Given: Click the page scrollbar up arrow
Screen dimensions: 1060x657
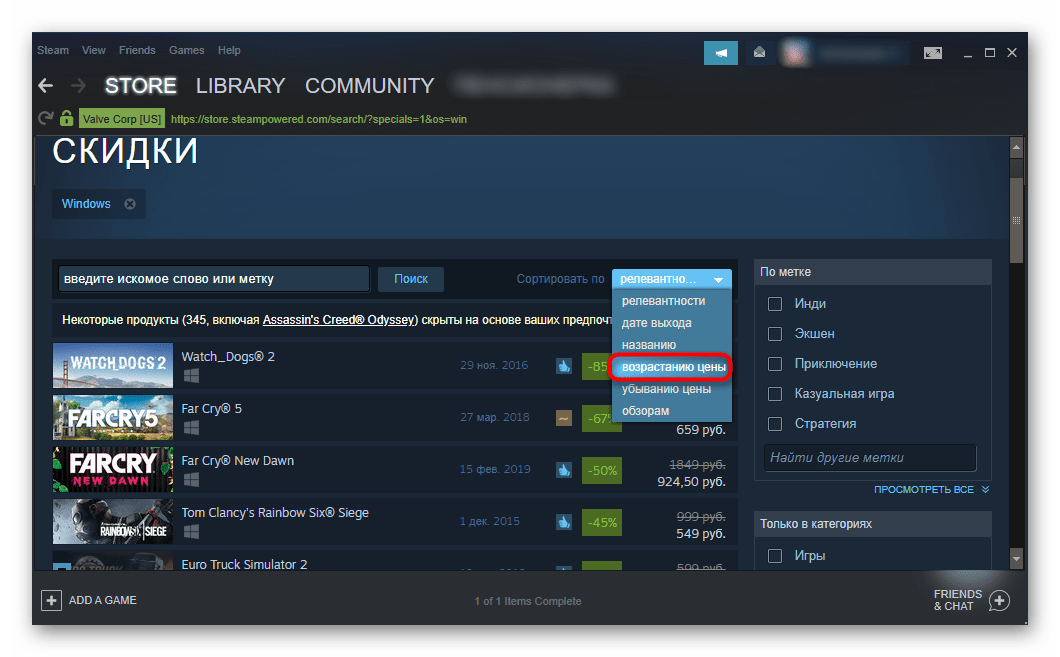Looking at the screenshot, I should click(1016, 147).
